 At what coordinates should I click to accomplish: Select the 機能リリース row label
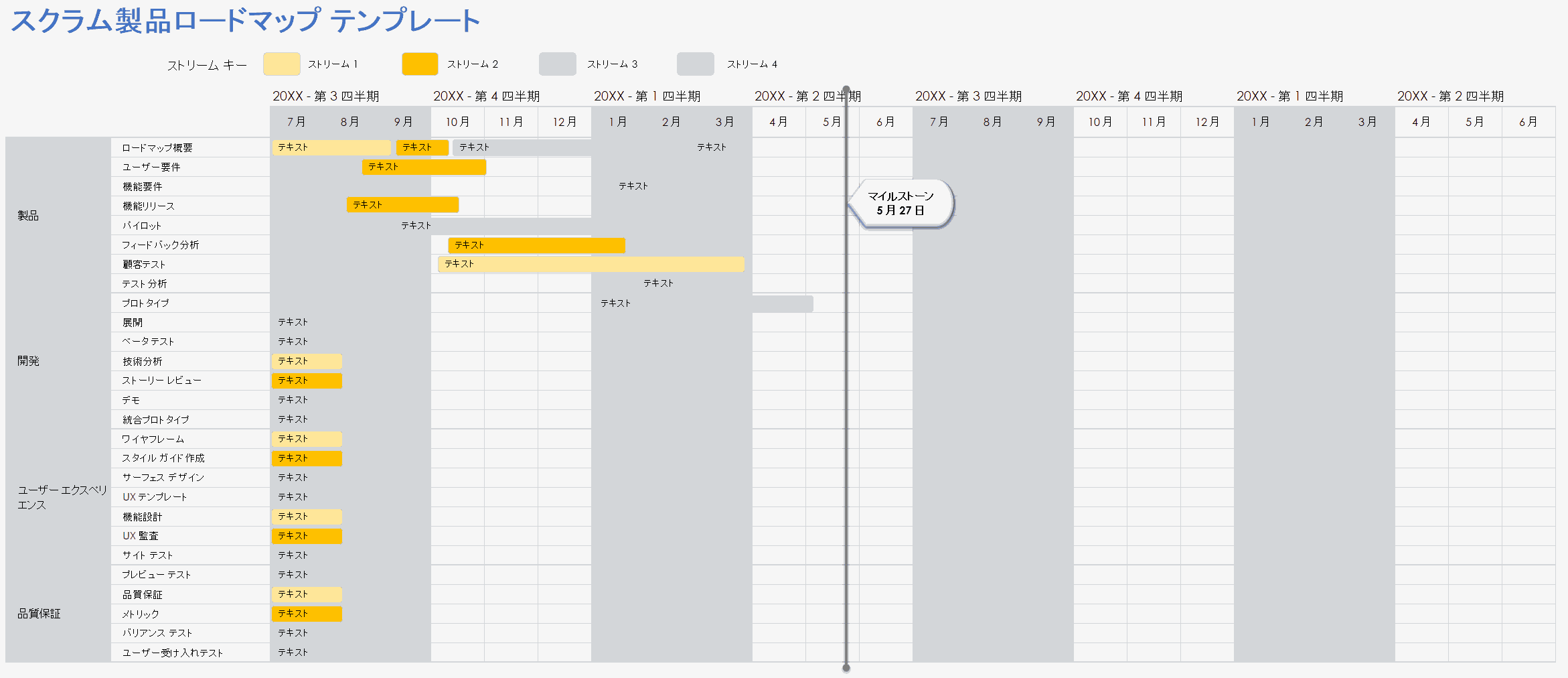click(x=148, y=206)
